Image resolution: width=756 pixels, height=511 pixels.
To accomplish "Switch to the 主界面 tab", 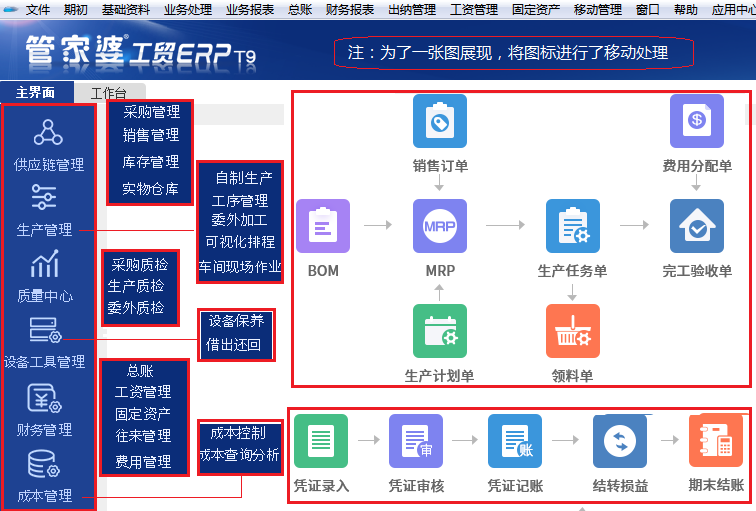I will click(36, 92).
